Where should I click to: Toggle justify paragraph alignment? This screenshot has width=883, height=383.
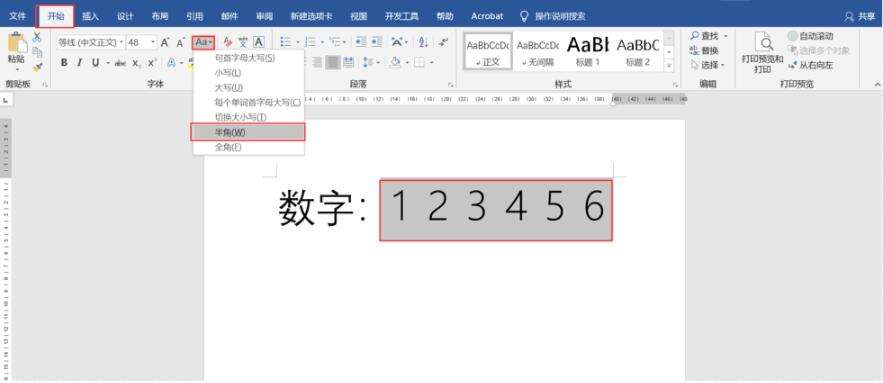[333, 63]
